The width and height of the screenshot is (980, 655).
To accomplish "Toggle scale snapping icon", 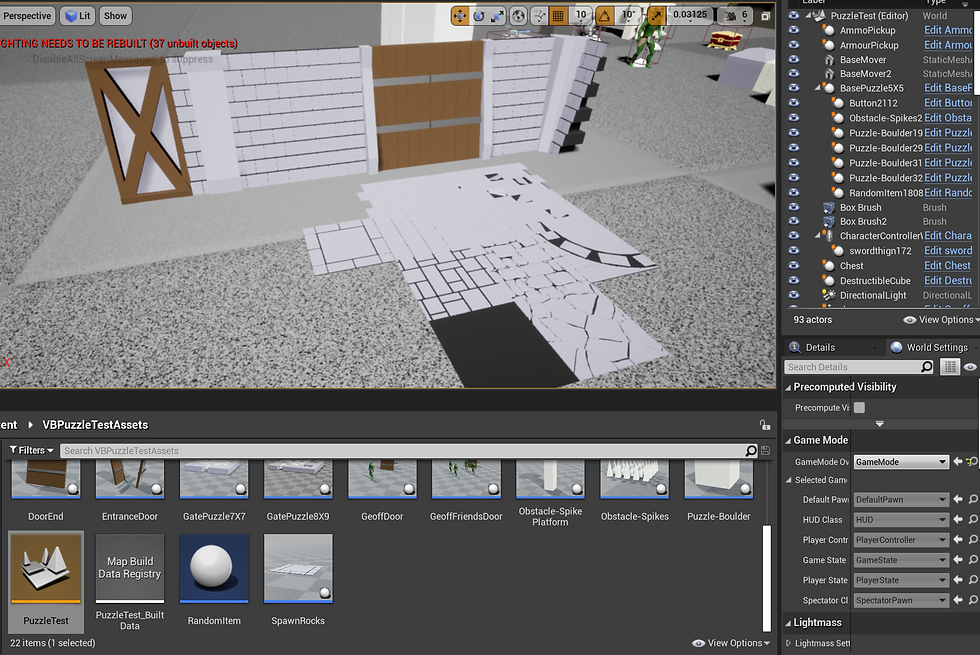I will pyautogui.click(x=656, y=16).
